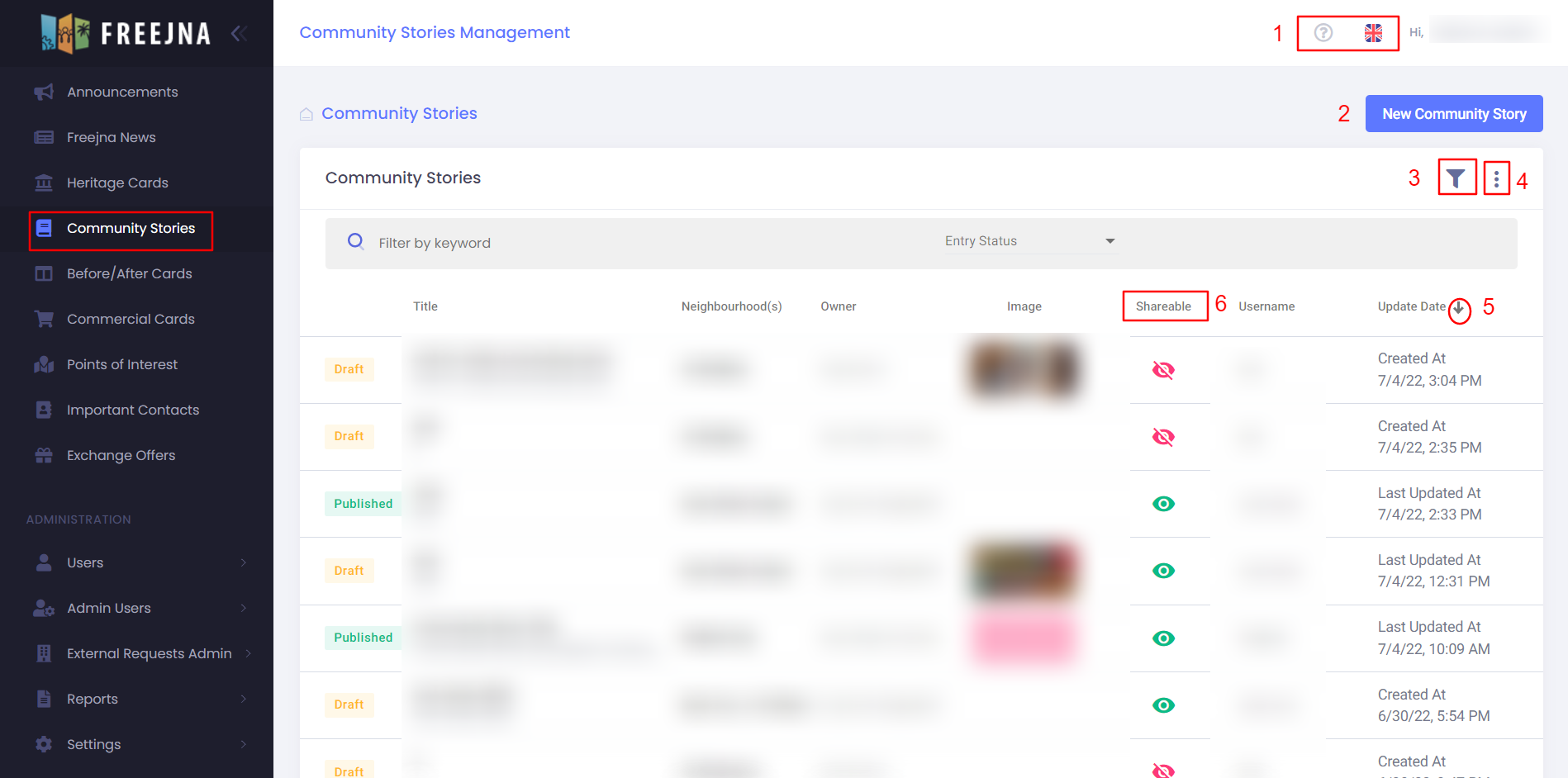Click the UK flag language icon
1568x778 pixels.
coord(1373,33)
